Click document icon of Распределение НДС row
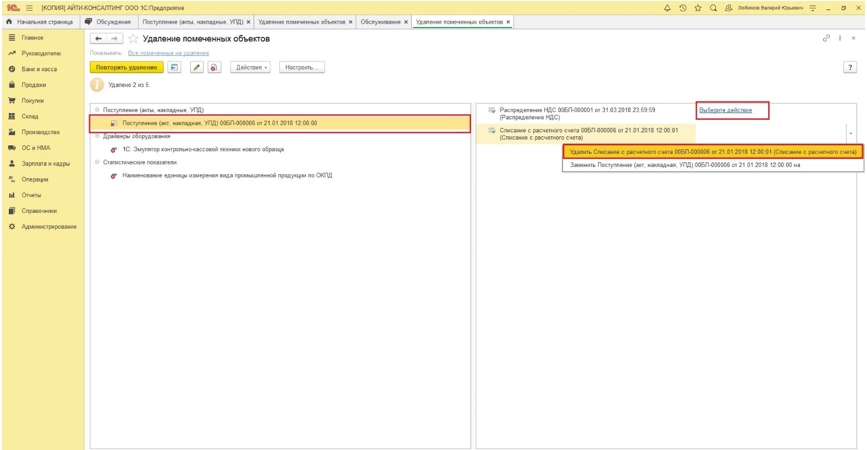This screenshot has width=867, height=450. coord(492,111)
